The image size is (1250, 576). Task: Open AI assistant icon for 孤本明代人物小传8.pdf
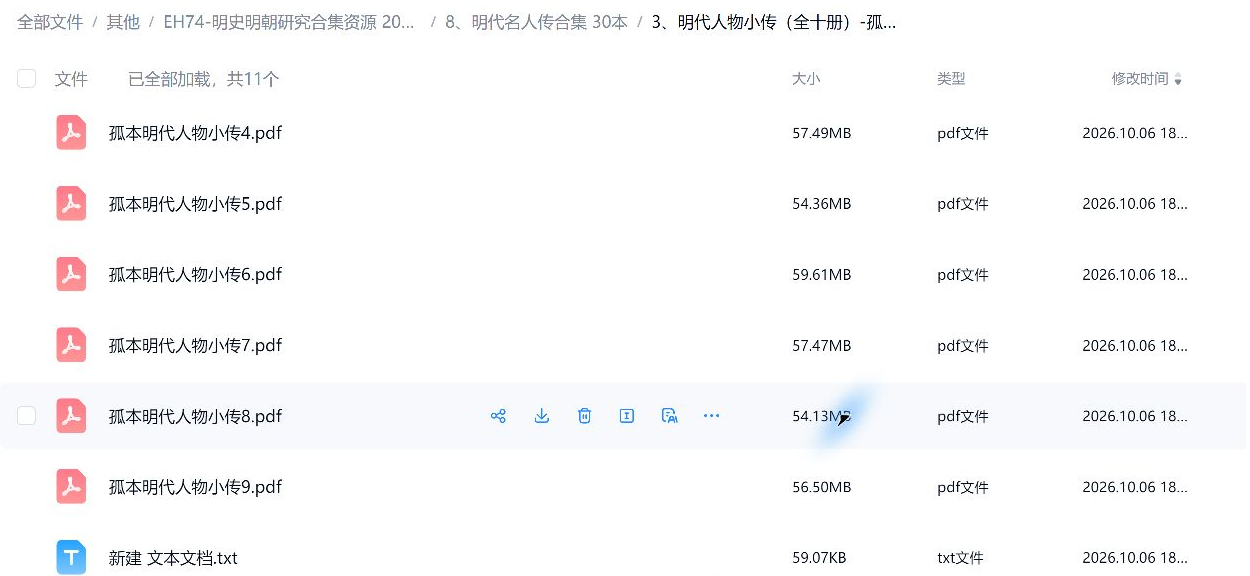pyautogui.click(x=670, y=416)
